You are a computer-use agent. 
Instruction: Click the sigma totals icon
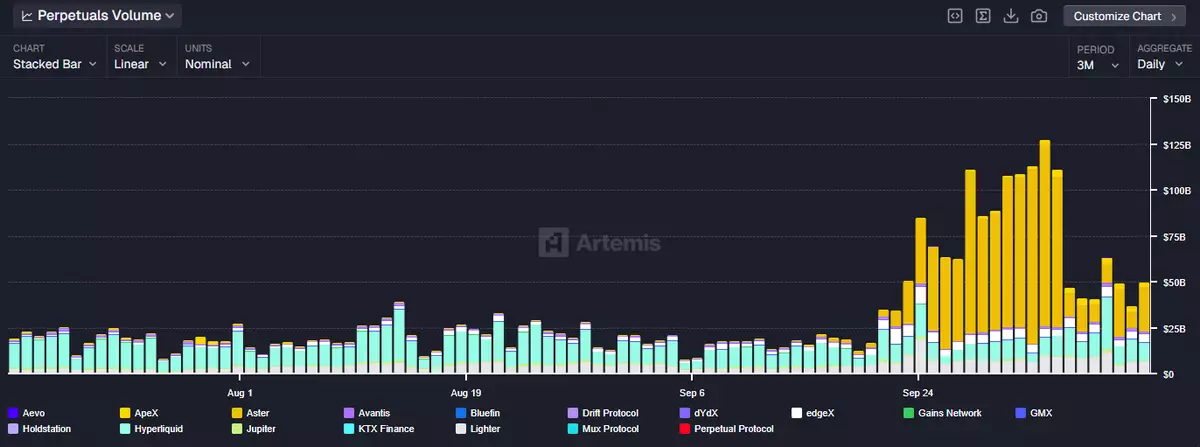coord(983,16)
